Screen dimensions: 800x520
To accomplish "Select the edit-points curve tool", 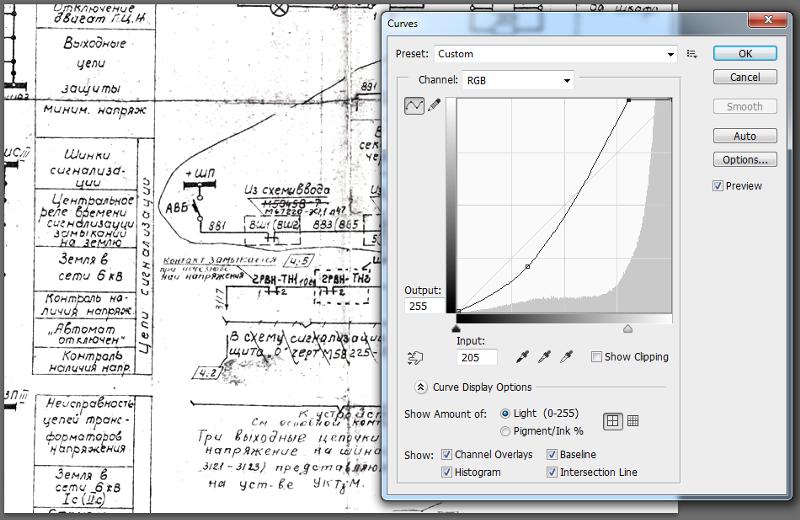I will point(414,106).
